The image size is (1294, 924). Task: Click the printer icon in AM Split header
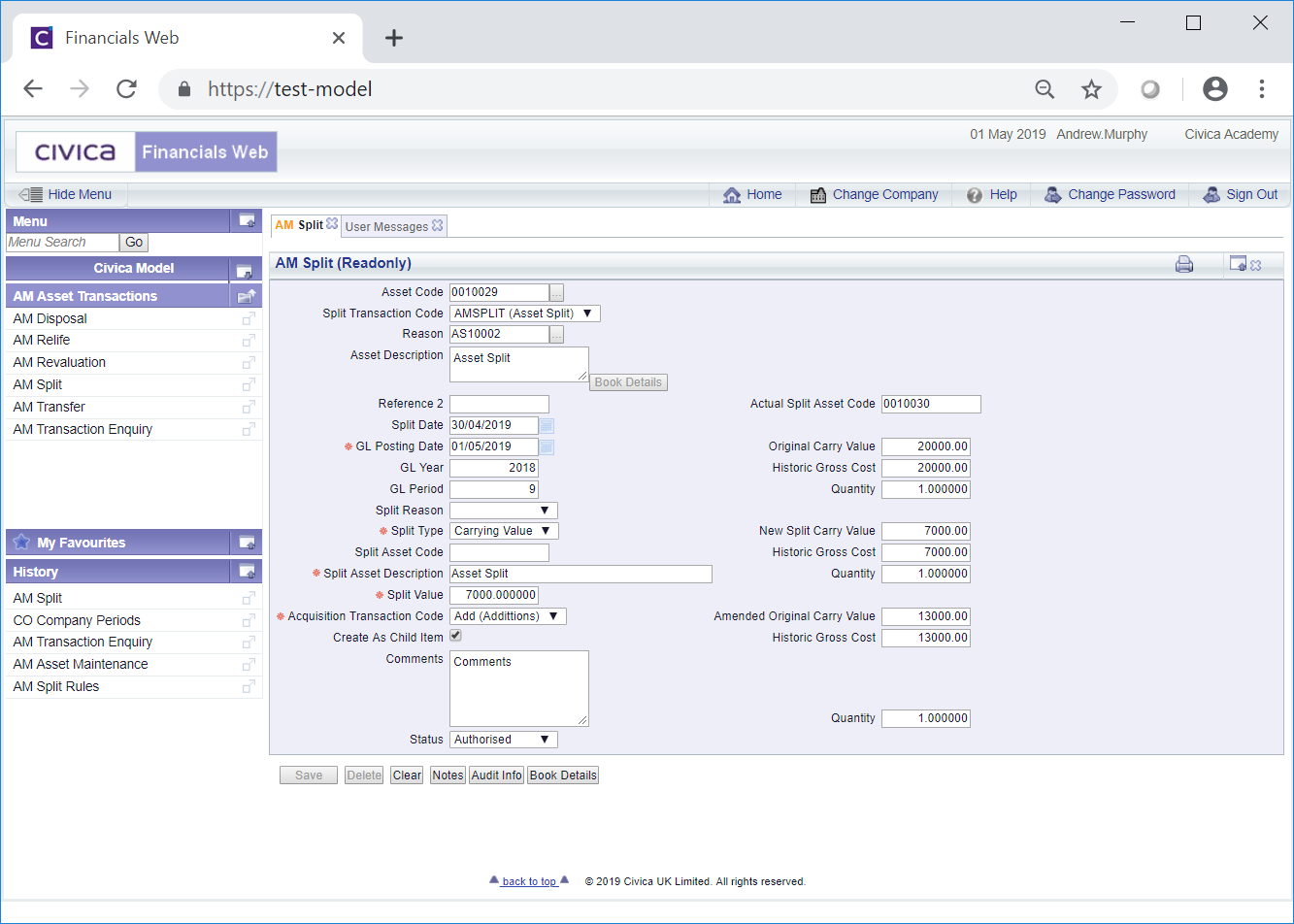click(x=1184, y=264)
